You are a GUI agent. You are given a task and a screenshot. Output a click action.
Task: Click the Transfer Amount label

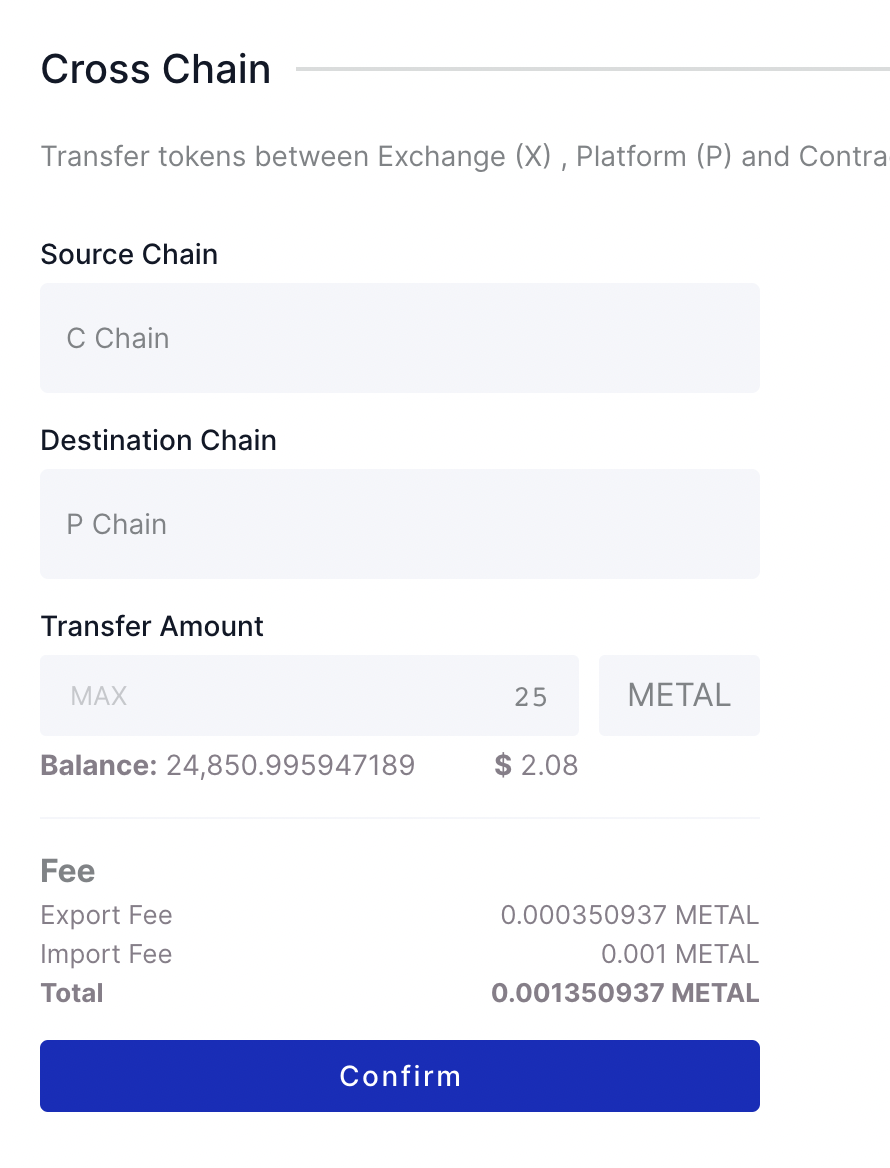click(x=152, y=625)
